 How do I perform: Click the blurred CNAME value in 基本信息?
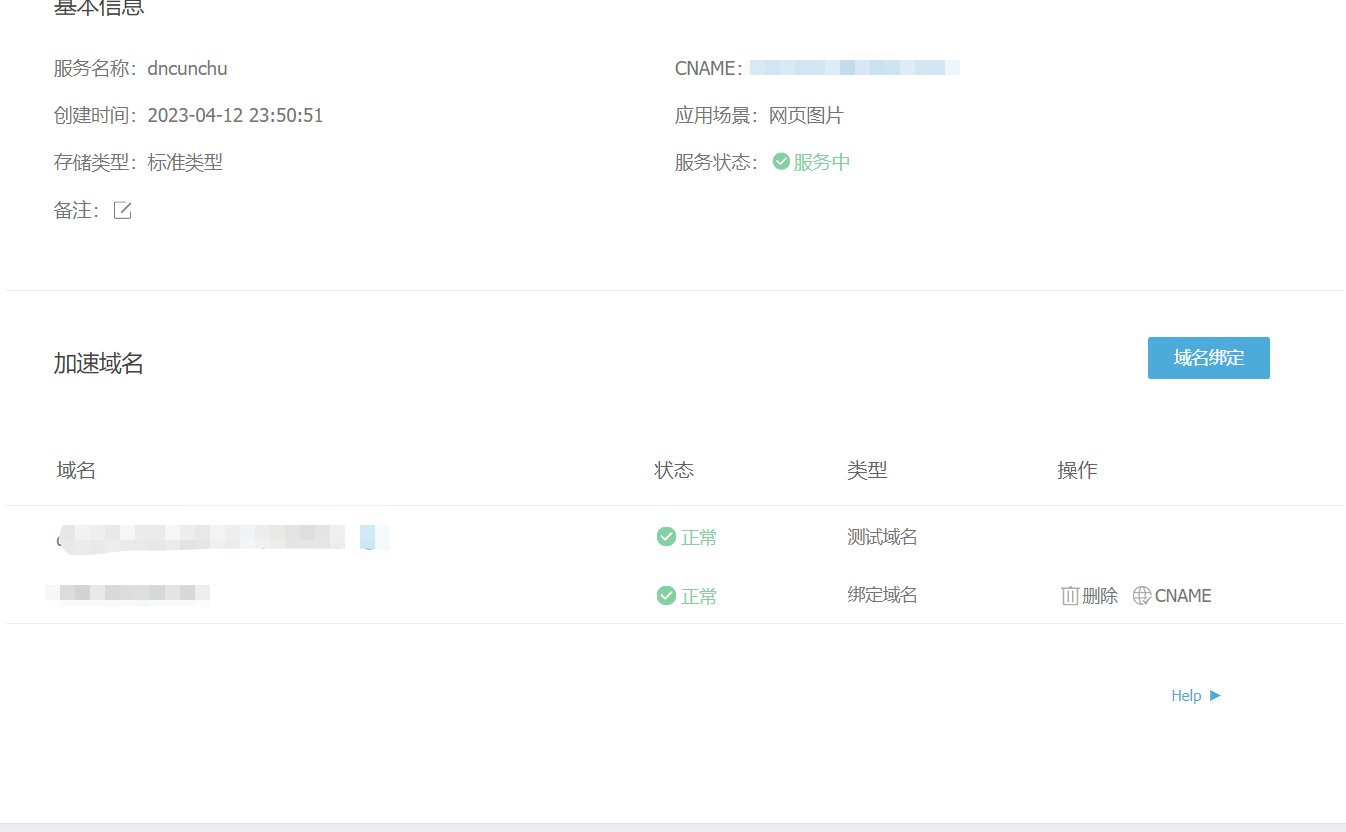point(854,68)
